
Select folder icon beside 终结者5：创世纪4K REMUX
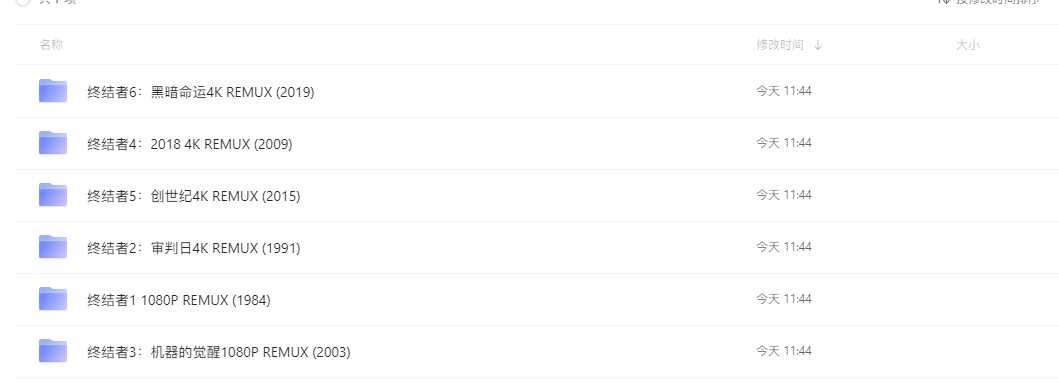(53, 195)
